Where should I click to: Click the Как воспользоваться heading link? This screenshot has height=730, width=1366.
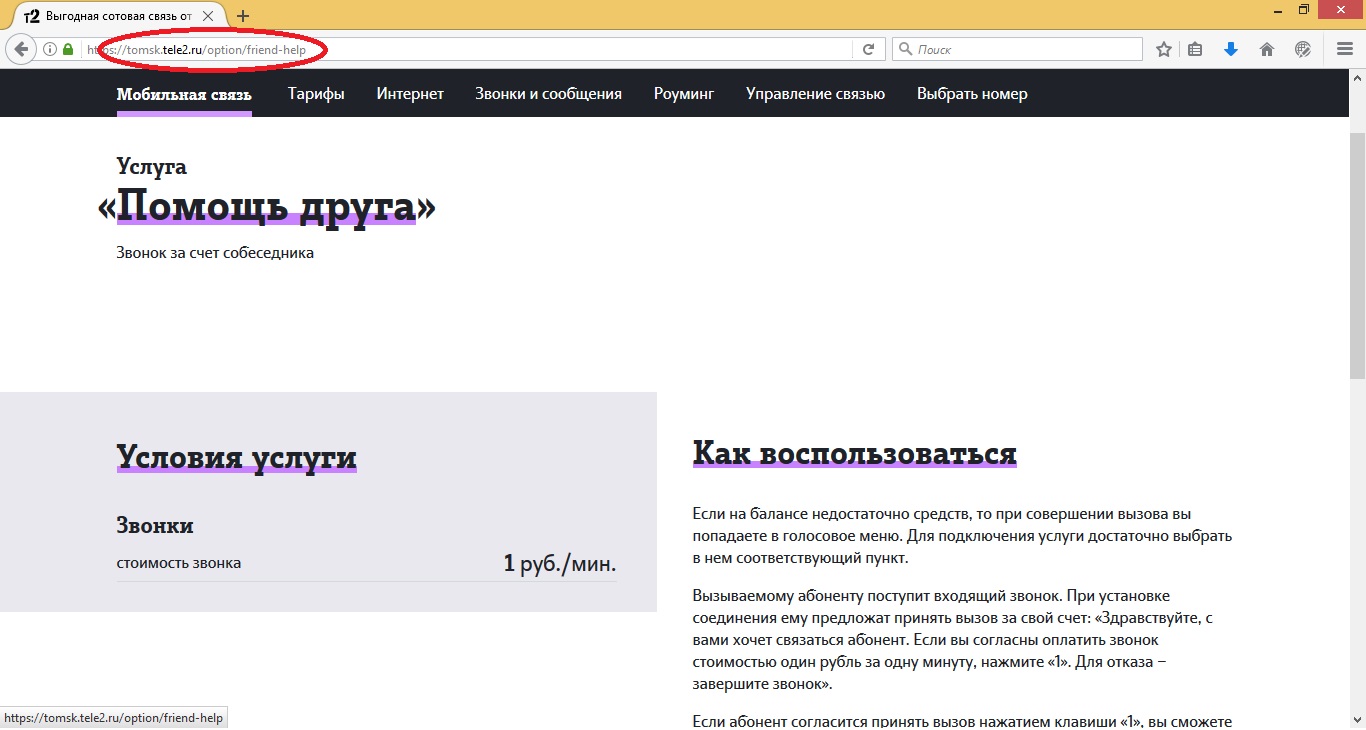click(x=854, y=452)
